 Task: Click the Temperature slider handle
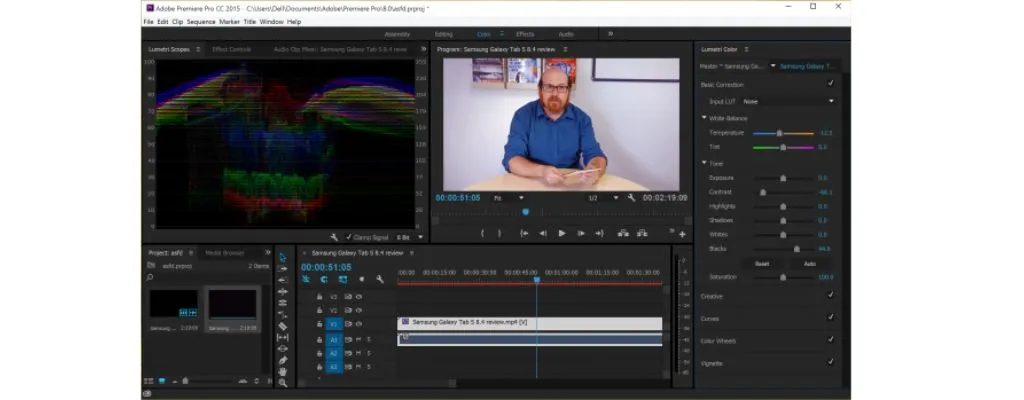779,133
